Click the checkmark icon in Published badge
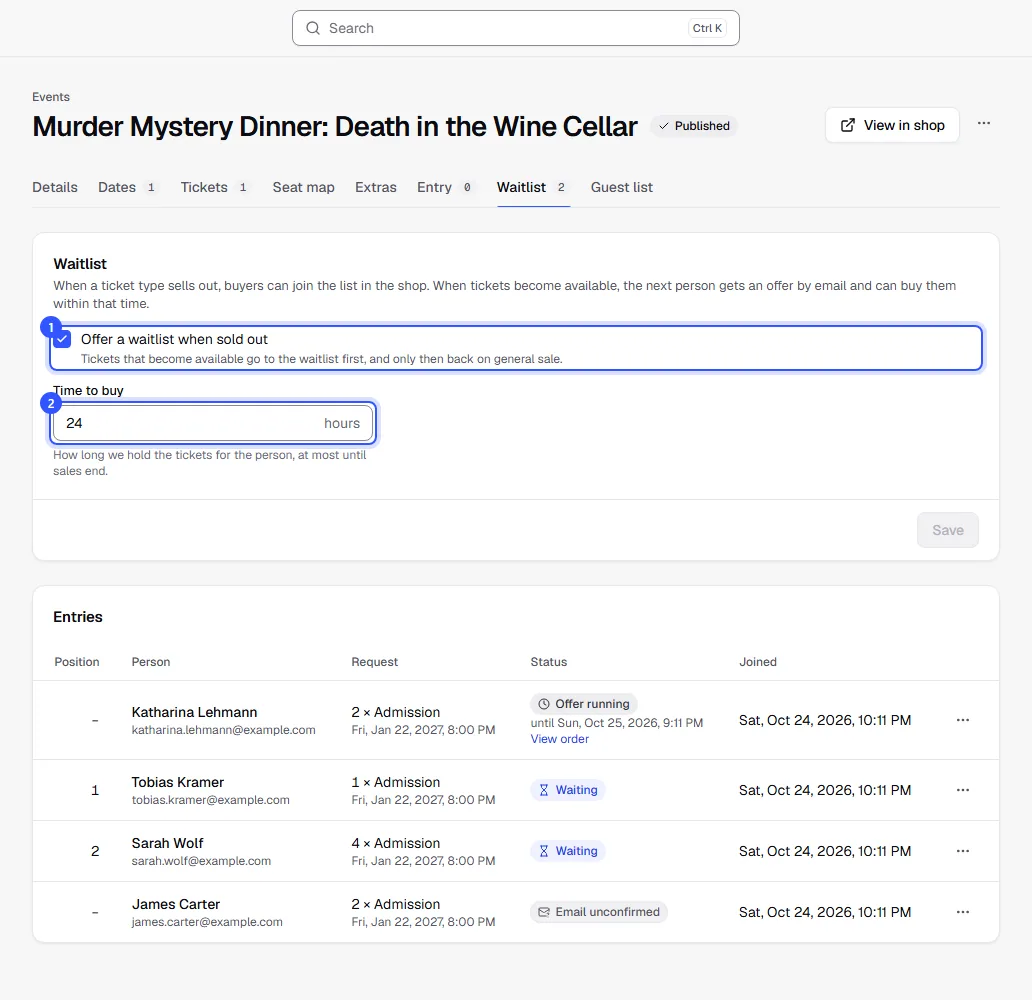Viewport: 1032px width, 1000px height. [x=663, y=126]
